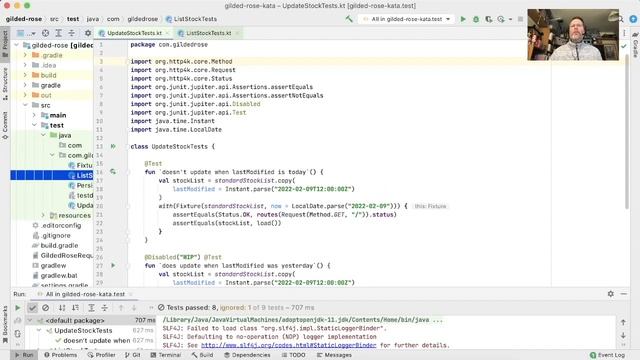Open Dependencies tool window in bottom bar

247,355
